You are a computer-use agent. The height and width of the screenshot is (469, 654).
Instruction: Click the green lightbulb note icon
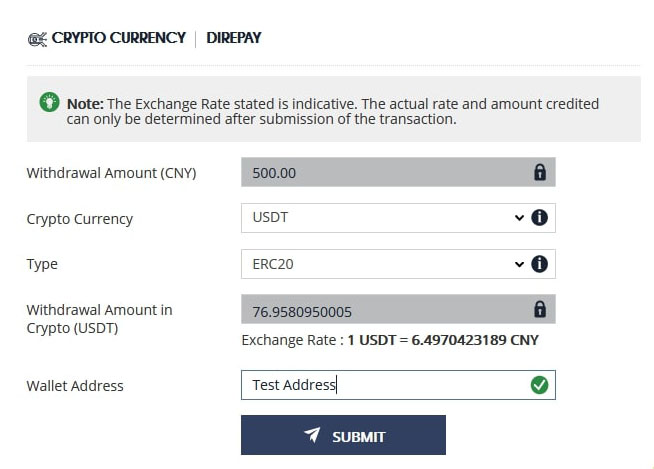click(x=47, y=103)
